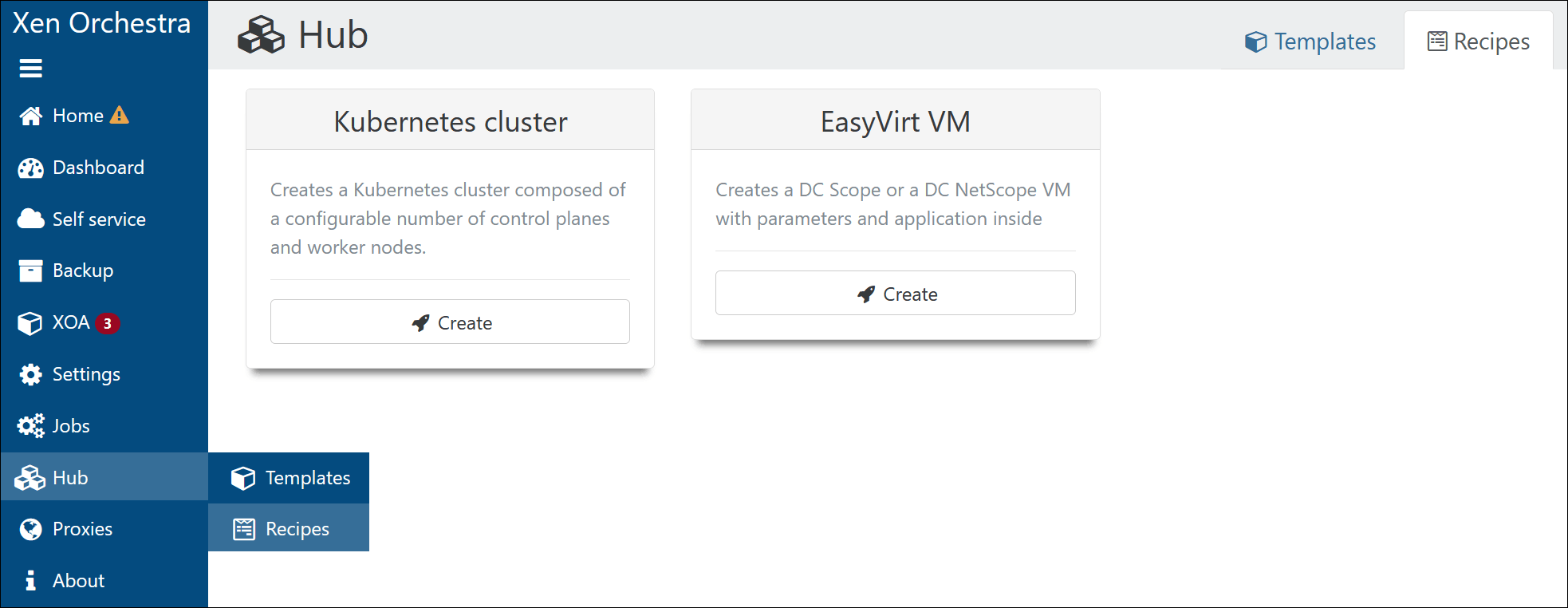Viewport: 1568px width, 608px height.
Task: Switch to the Templates tab at top right
Action: (1310, 41)
